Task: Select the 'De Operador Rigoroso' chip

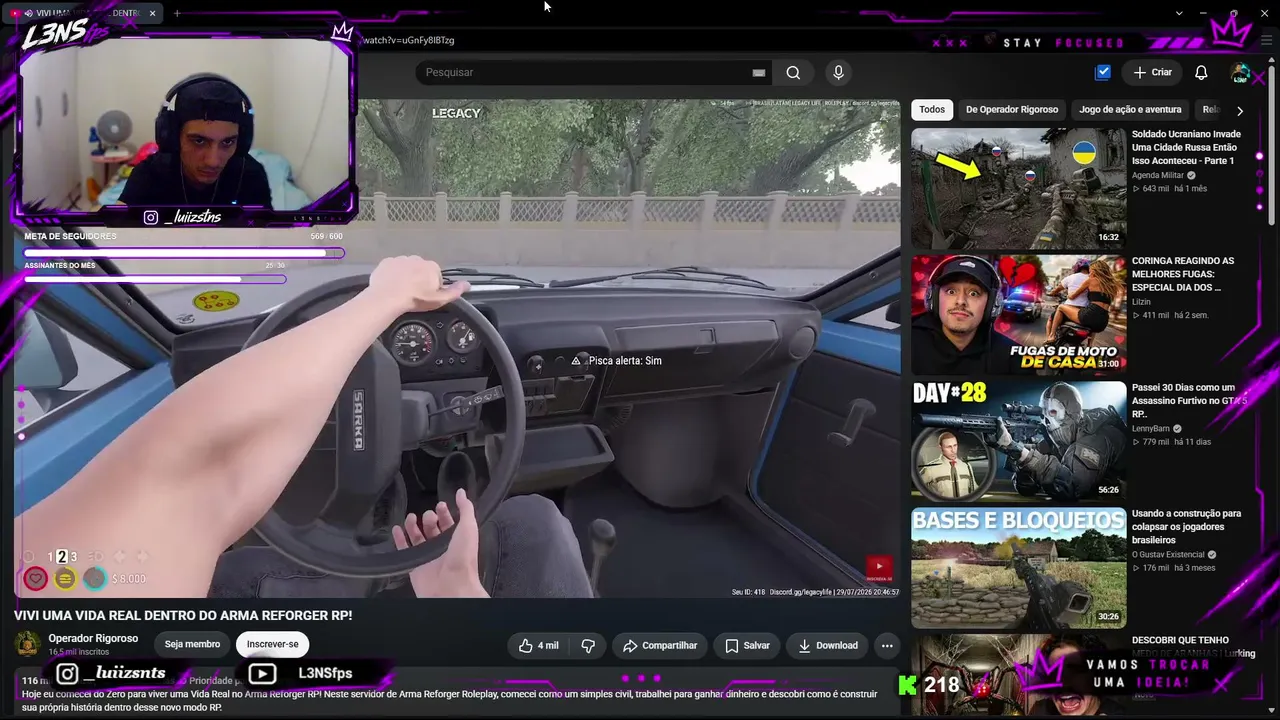Action: [1012, 110]
